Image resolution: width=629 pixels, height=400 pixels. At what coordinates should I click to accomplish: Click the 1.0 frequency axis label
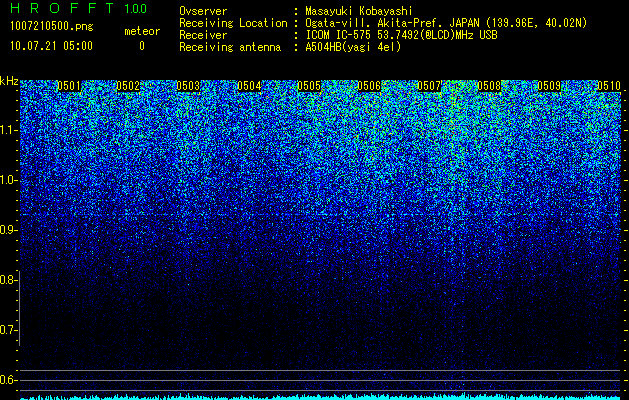9,180
